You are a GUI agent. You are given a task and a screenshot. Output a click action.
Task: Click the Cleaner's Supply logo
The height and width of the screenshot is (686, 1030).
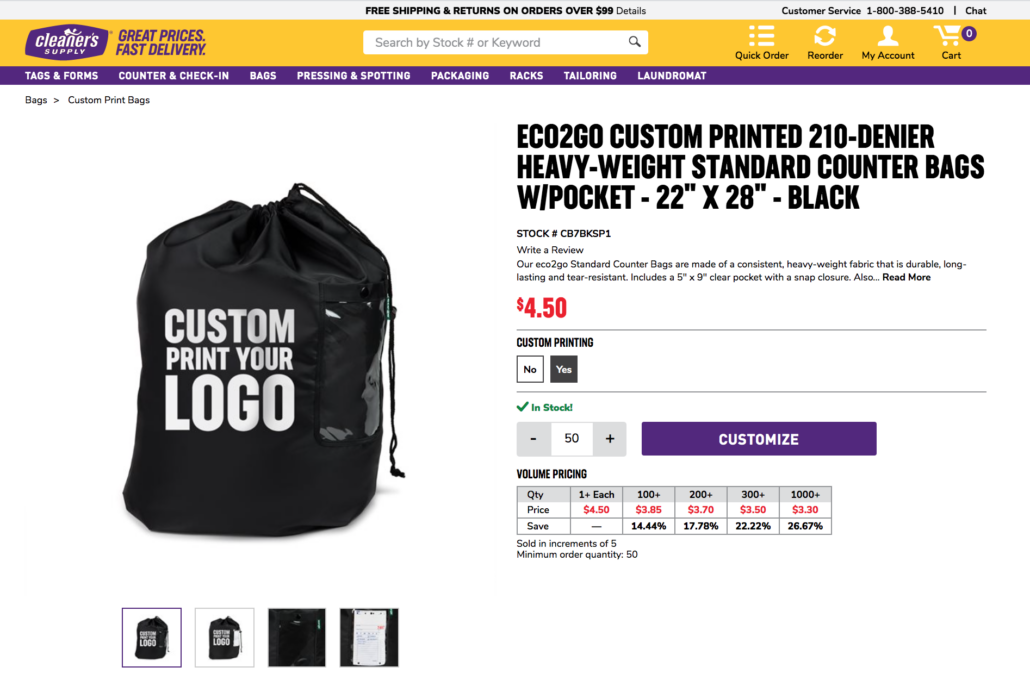(67, 42)
